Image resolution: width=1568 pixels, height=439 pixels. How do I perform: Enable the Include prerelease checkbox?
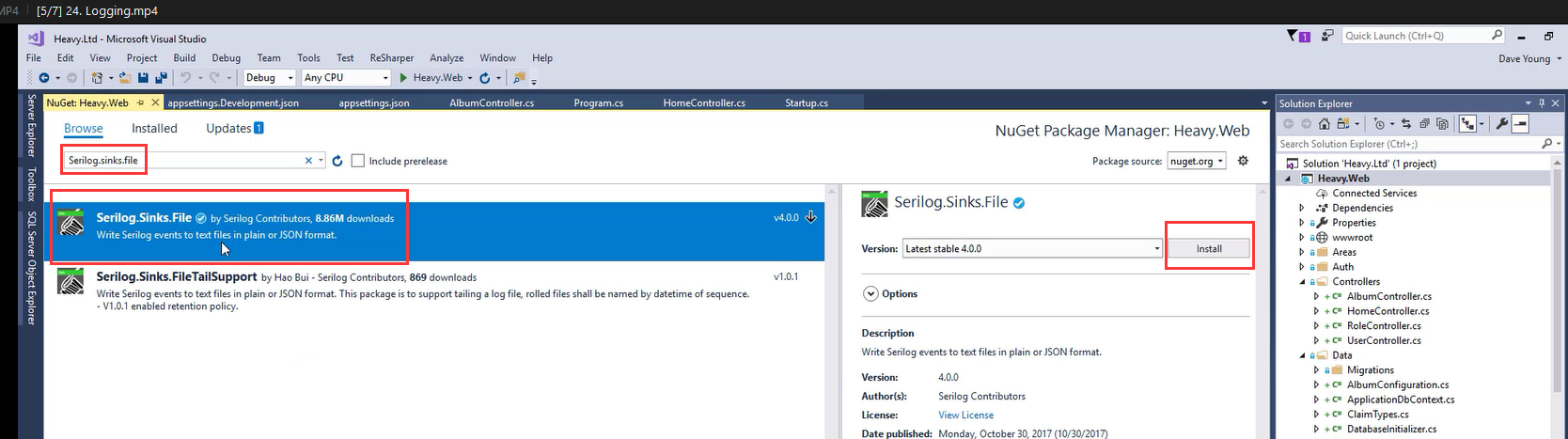click(x=357, y=161)
